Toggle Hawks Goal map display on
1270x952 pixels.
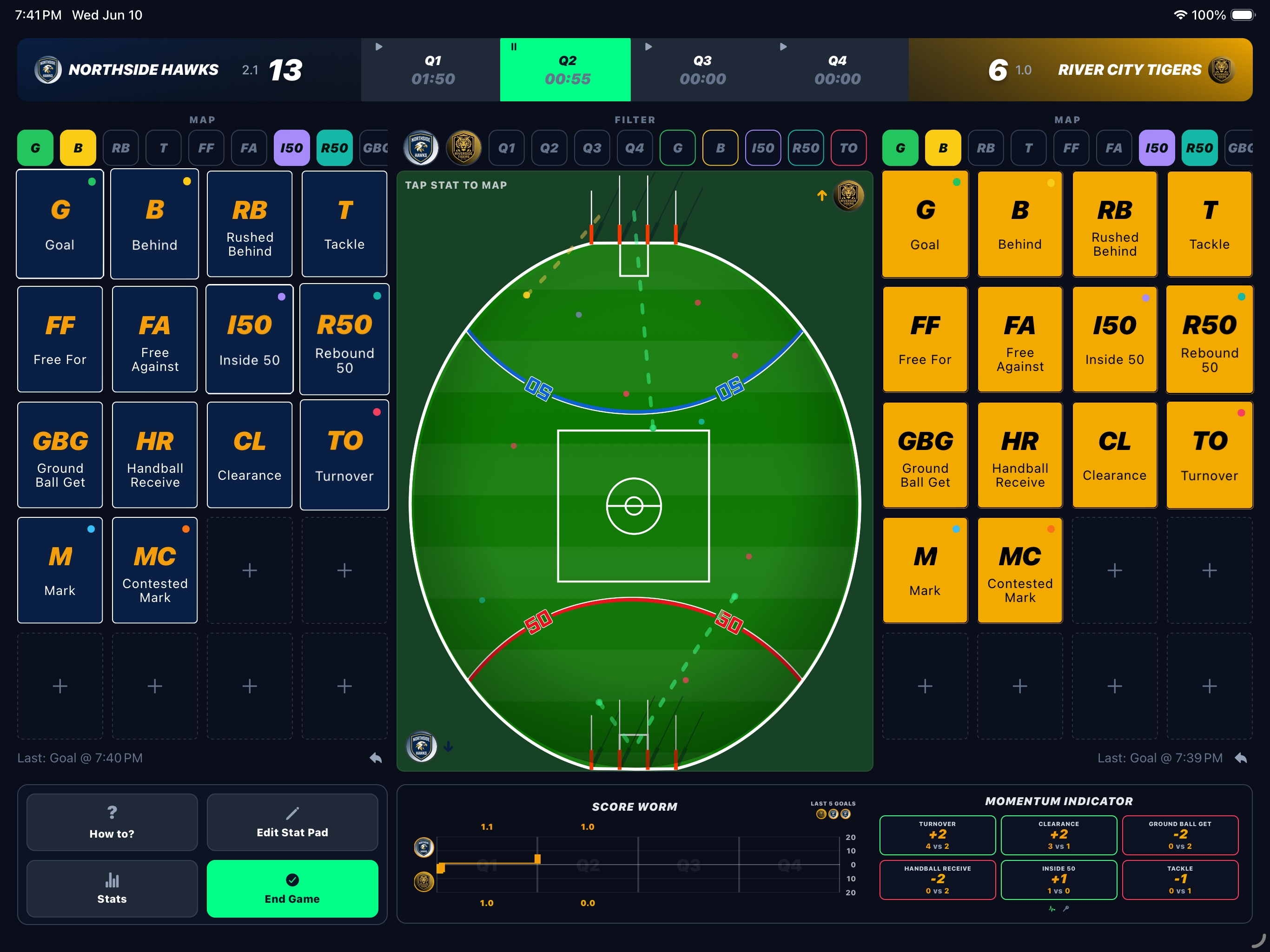click(35, 148)
